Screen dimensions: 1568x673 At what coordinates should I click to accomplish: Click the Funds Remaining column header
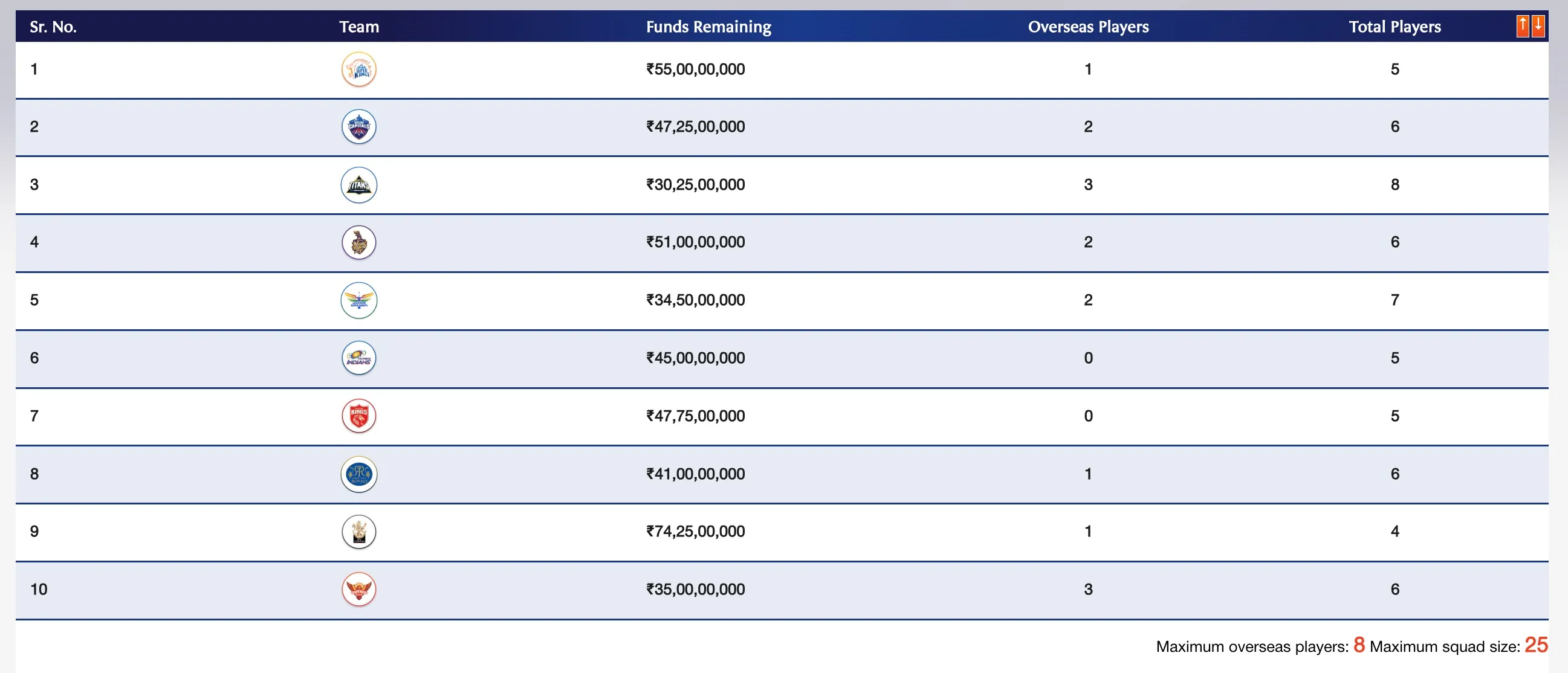[x=708, y=27]
